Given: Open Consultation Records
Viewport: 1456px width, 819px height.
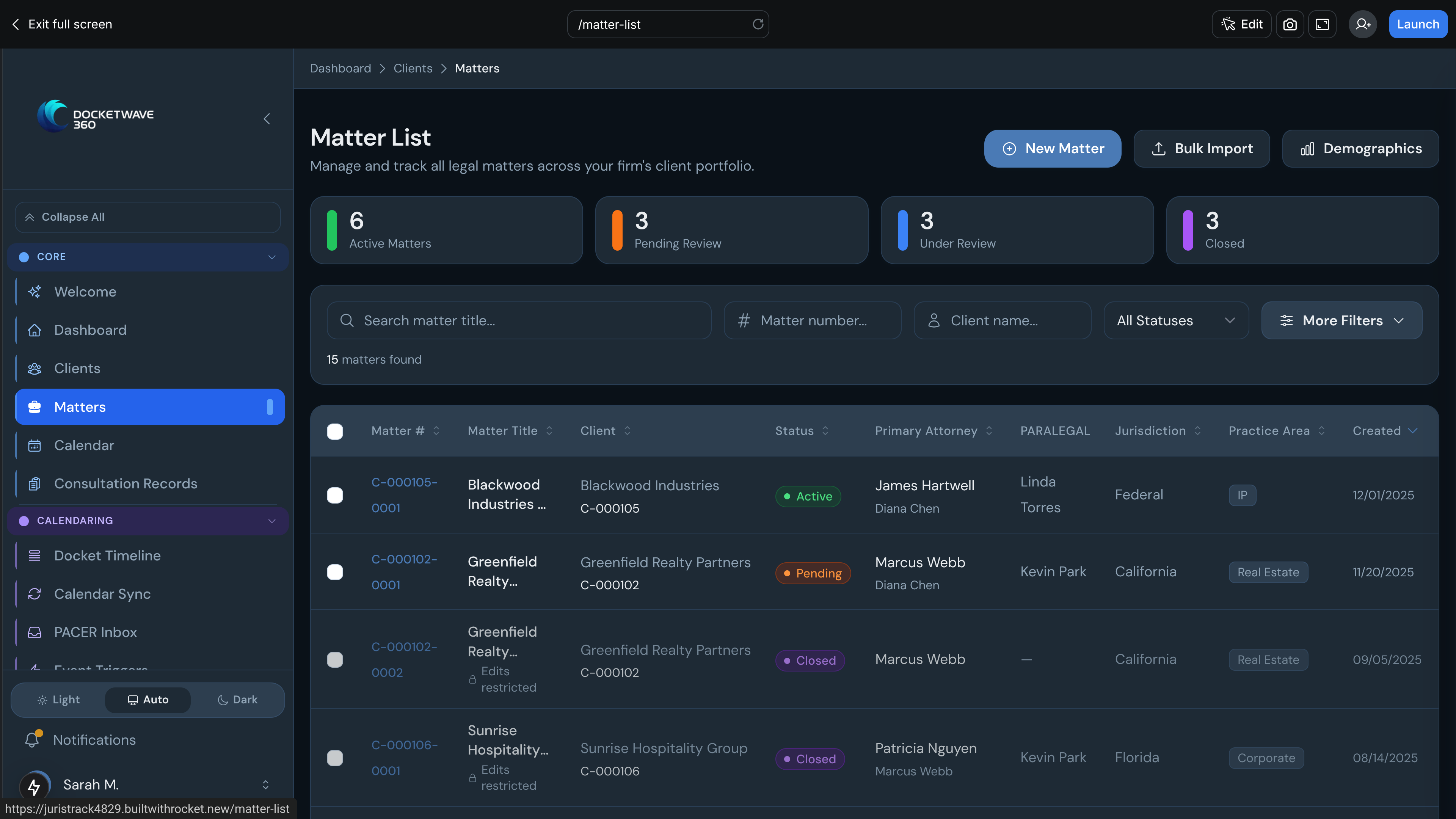Looking at the screenshot, I should 126,483.
